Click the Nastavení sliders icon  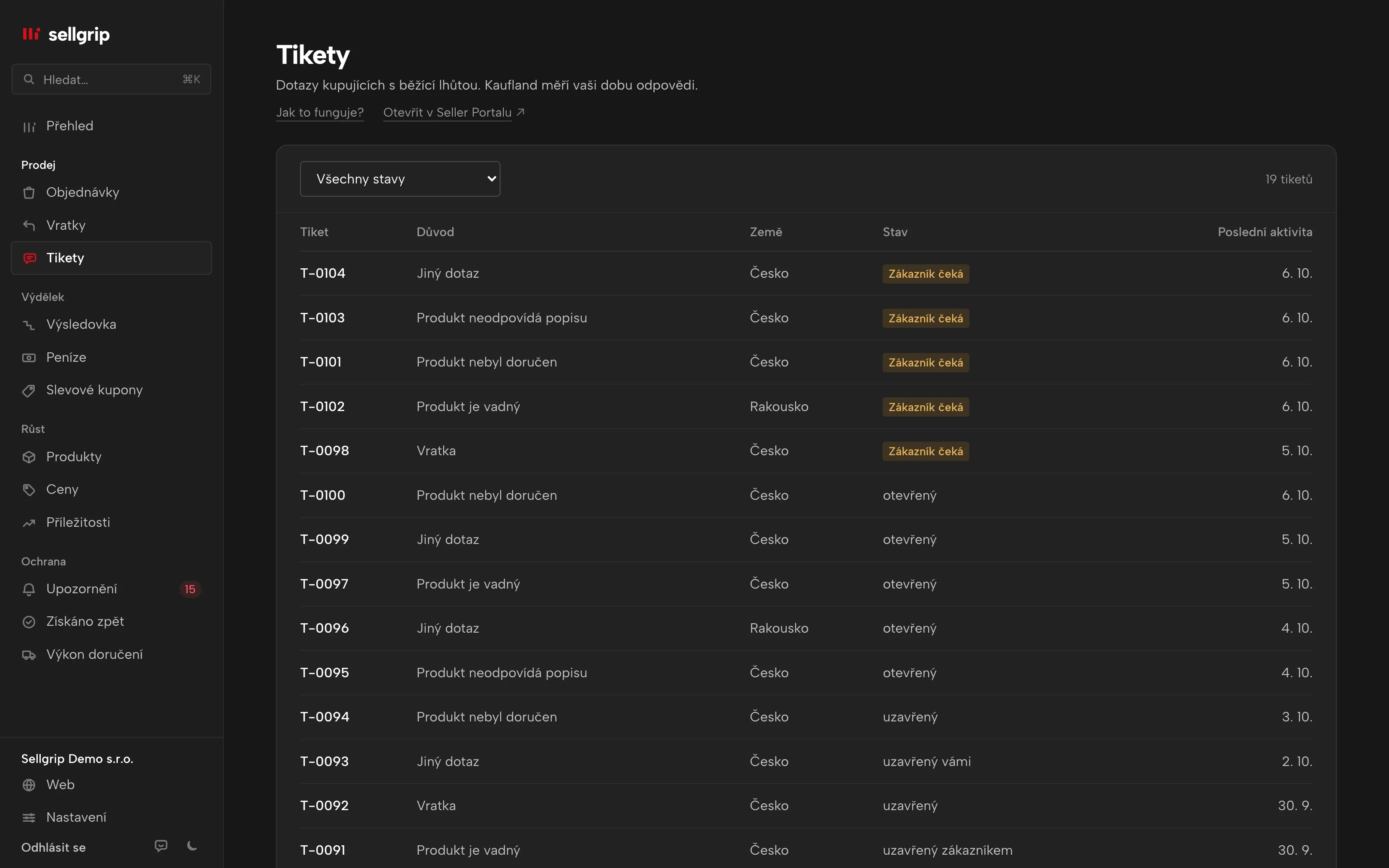pyautogui.click(x=29, y=817)
